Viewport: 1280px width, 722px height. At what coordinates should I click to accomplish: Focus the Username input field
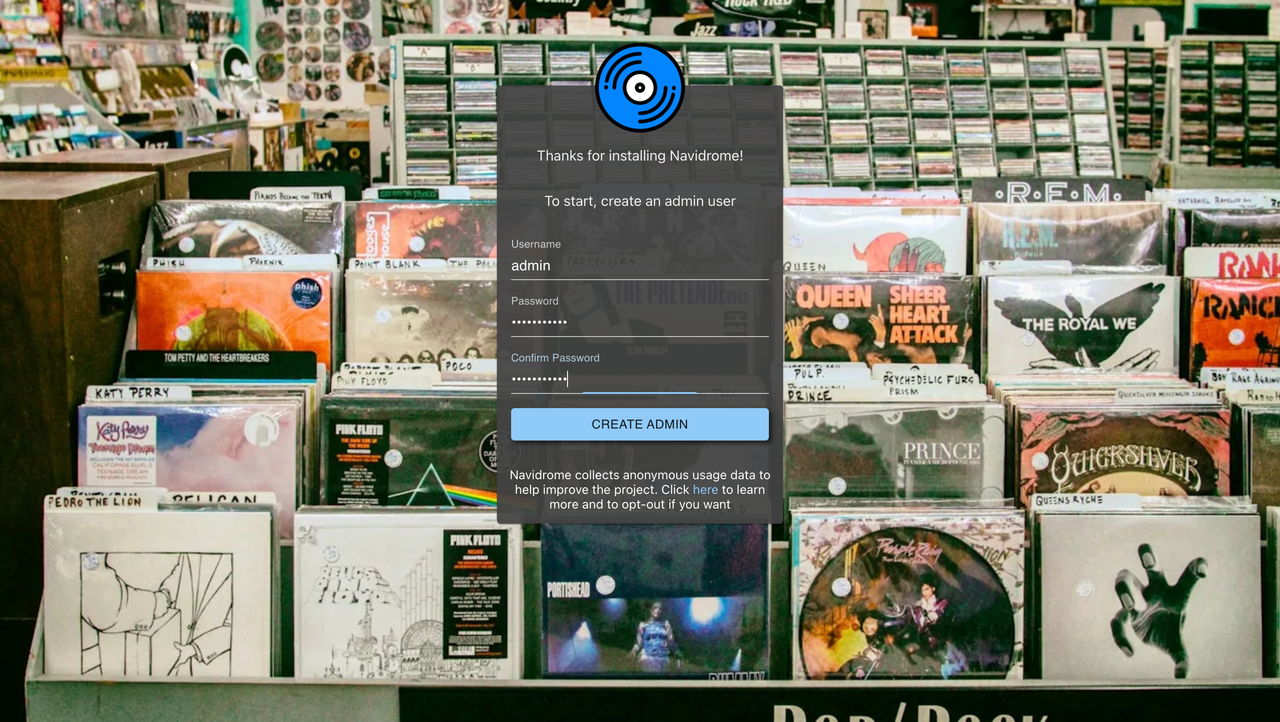coord(639,266)
